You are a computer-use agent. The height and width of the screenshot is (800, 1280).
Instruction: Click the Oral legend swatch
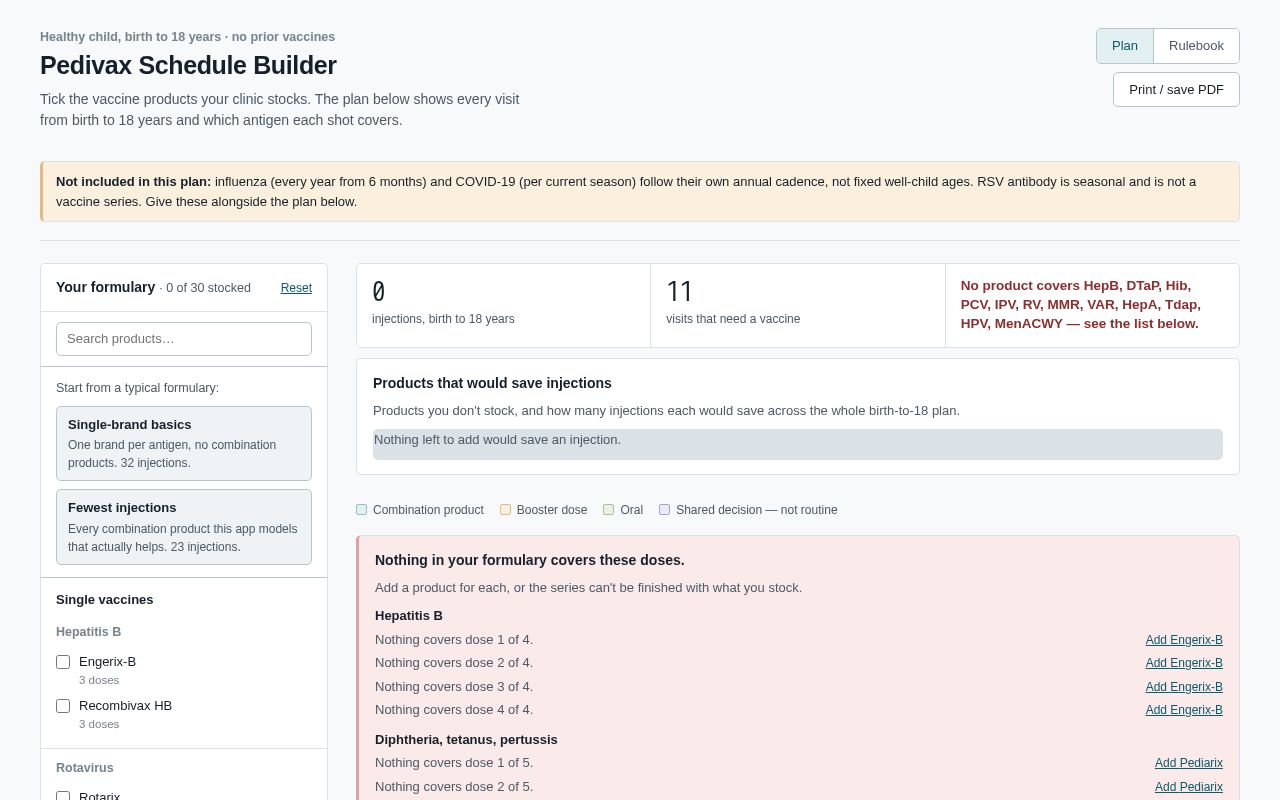tap(609, 510)
